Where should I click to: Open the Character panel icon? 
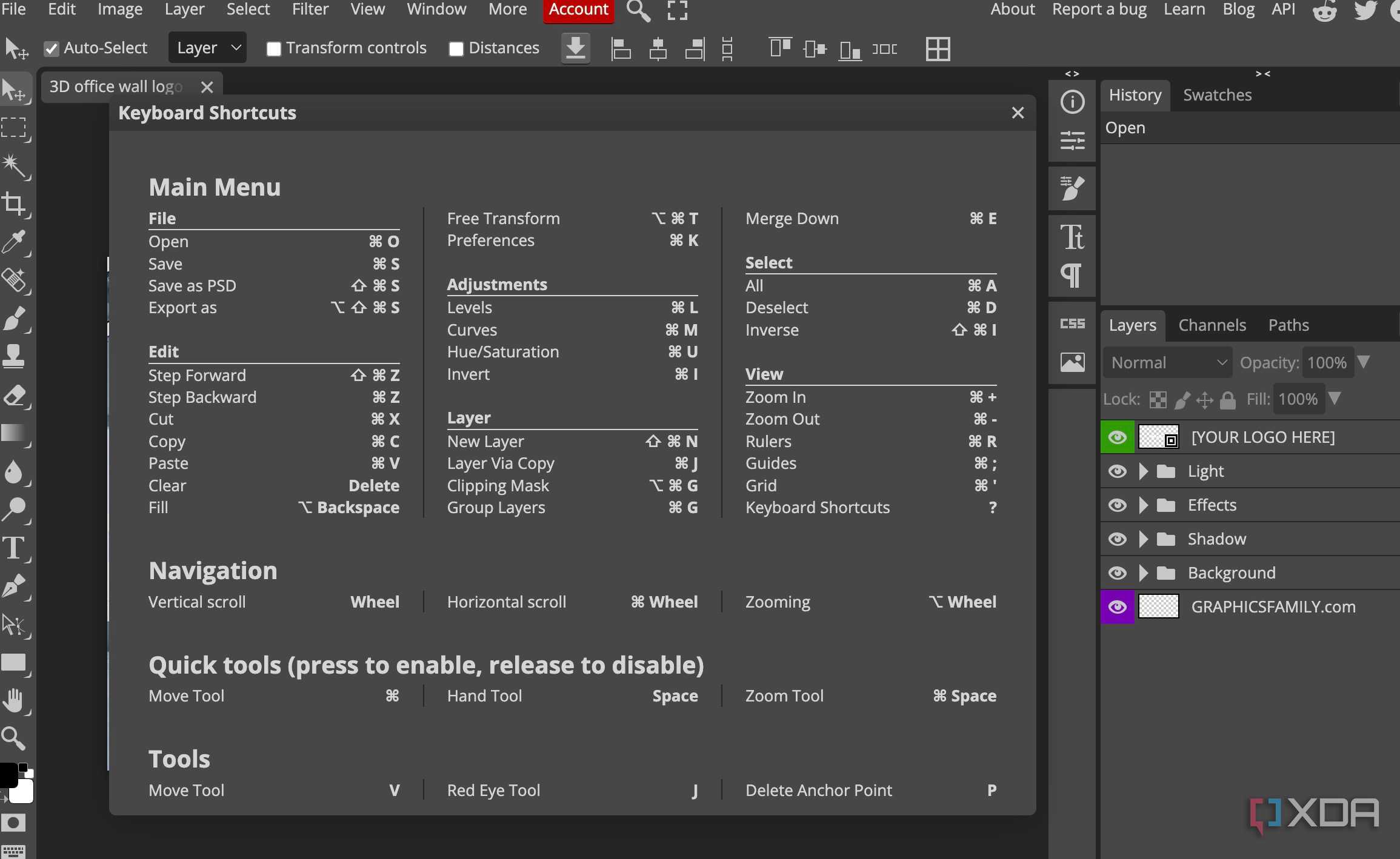1072,237
